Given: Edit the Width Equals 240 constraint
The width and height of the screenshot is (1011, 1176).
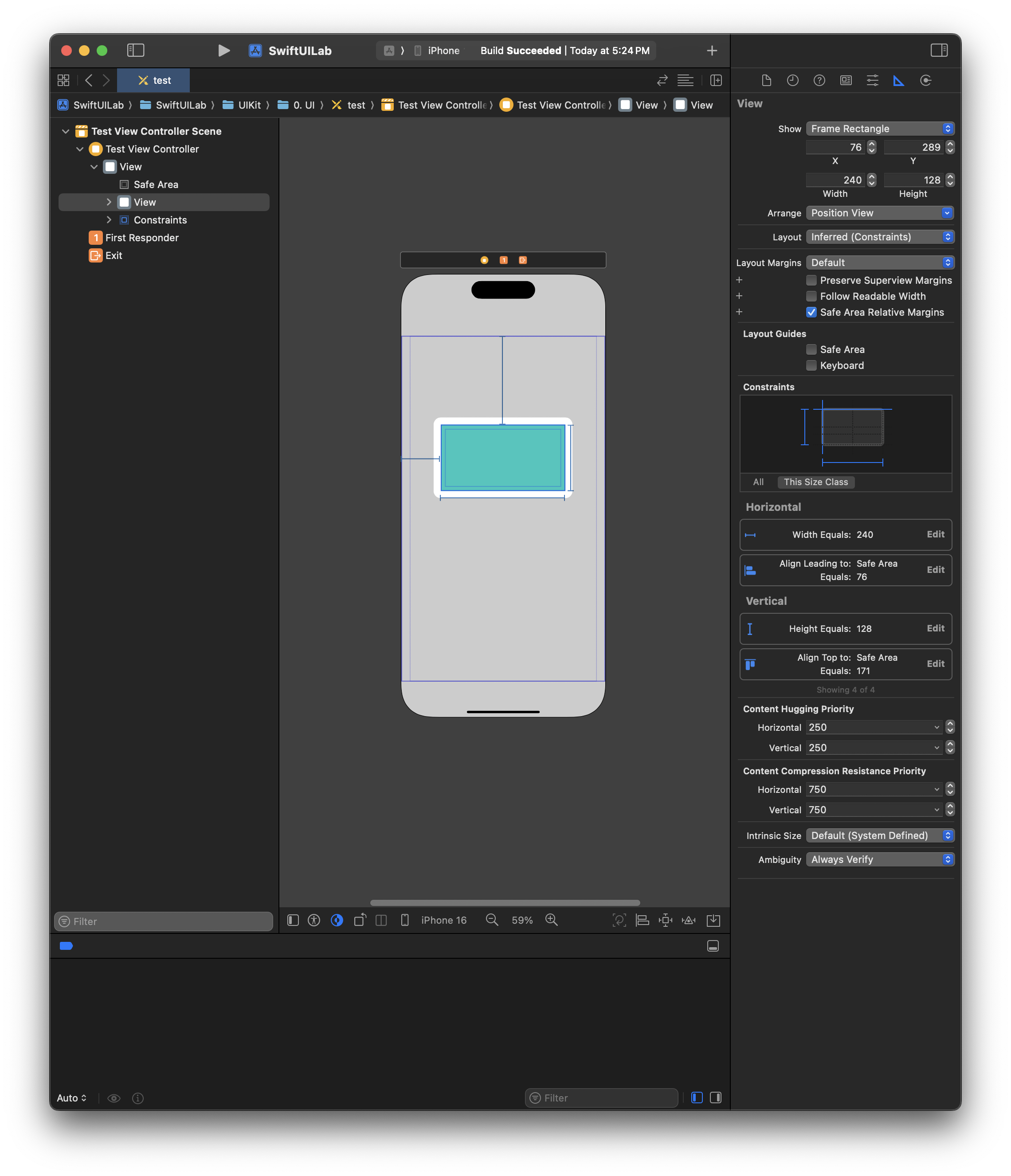Looking at the screenshot, I should (935, 534).
